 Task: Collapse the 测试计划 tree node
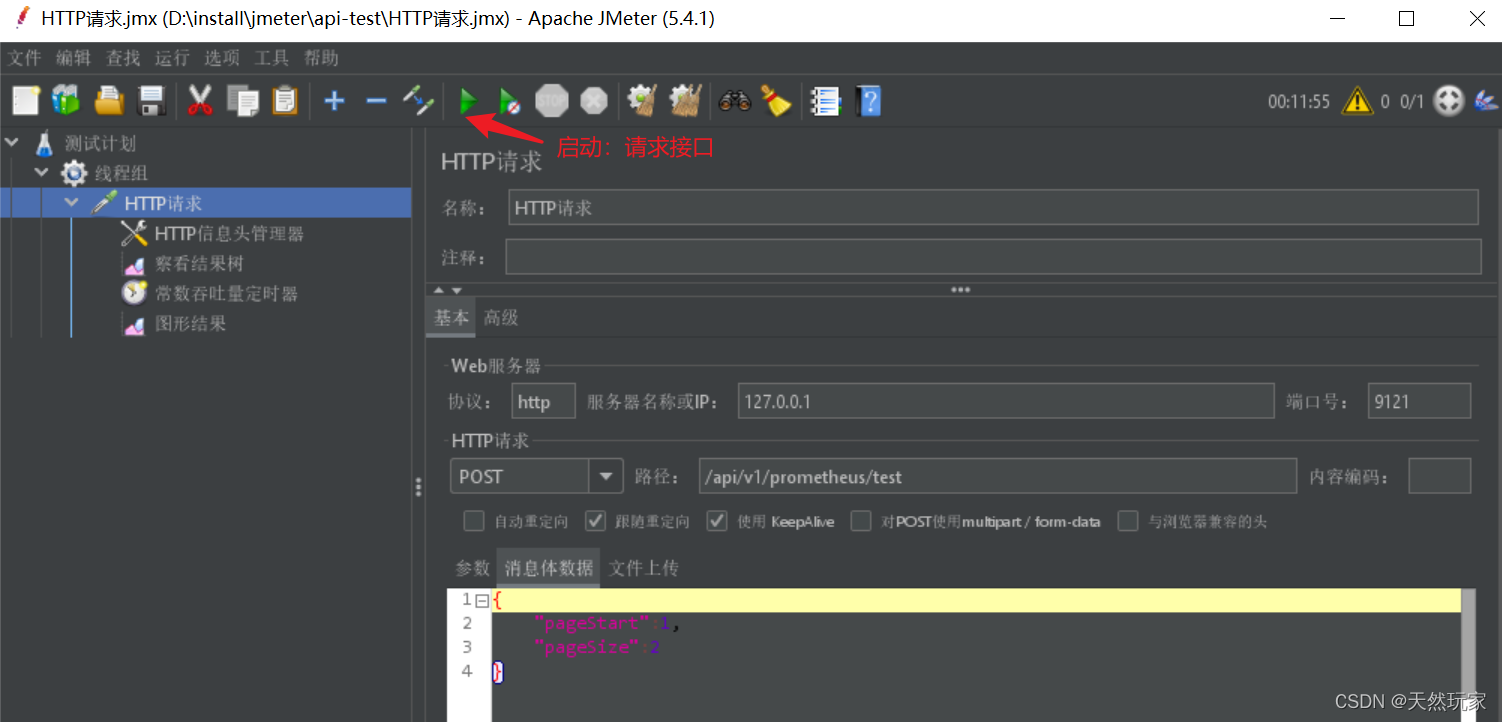pyautogui.click(x=12, y=143)
